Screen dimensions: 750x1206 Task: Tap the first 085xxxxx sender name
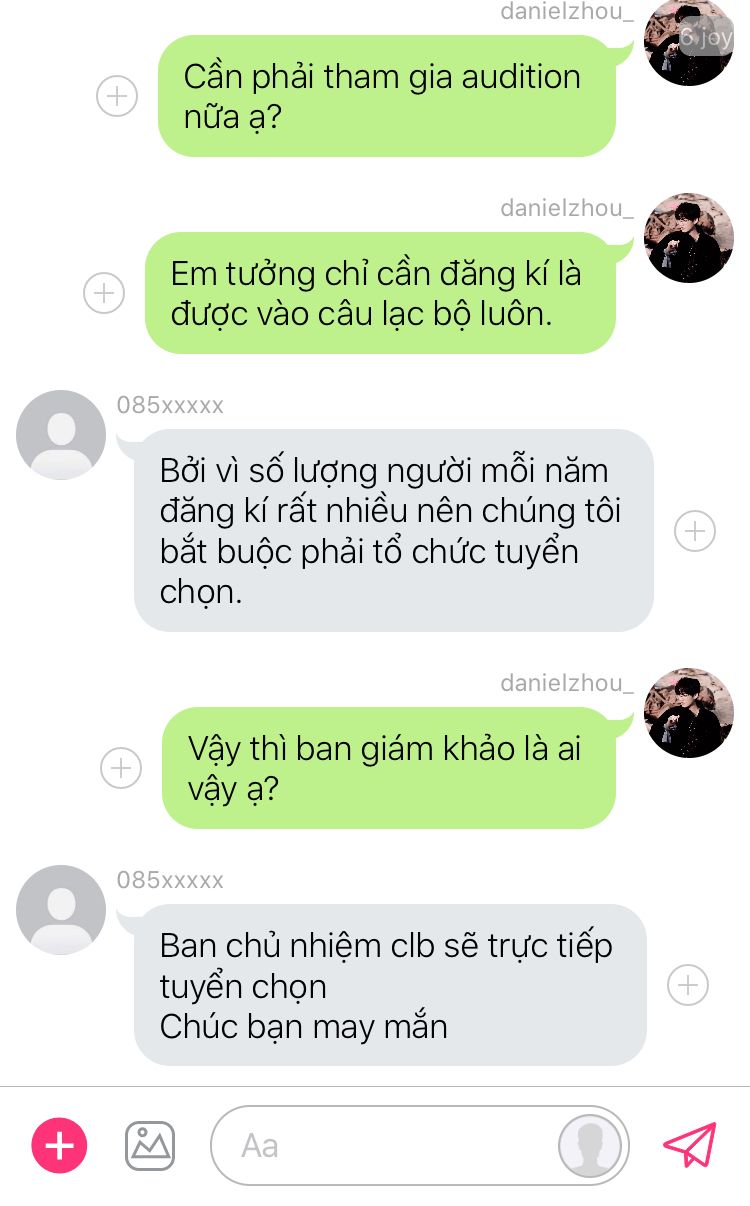point(170,405)
